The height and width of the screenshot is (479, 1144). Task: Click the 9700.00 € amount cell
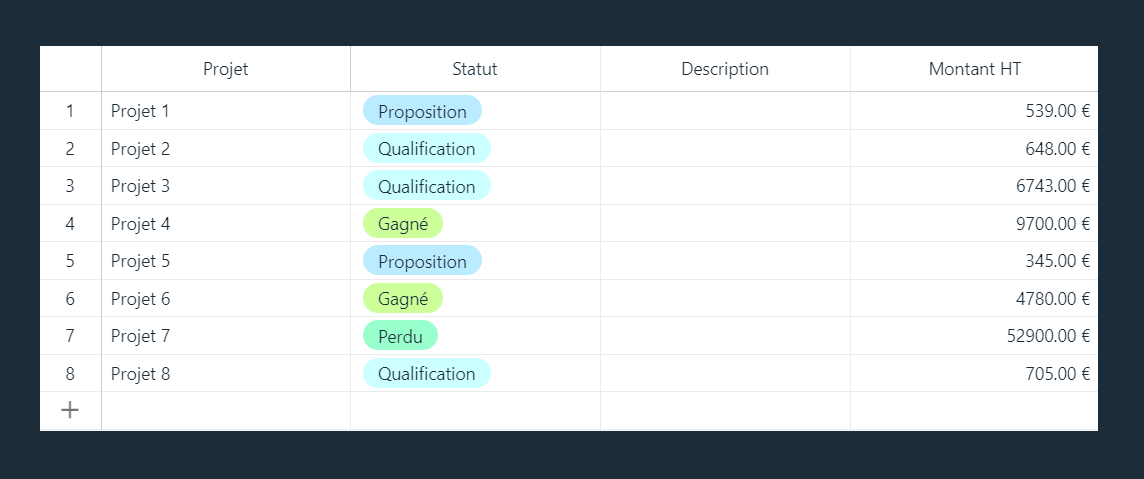(x=975, y=224)
